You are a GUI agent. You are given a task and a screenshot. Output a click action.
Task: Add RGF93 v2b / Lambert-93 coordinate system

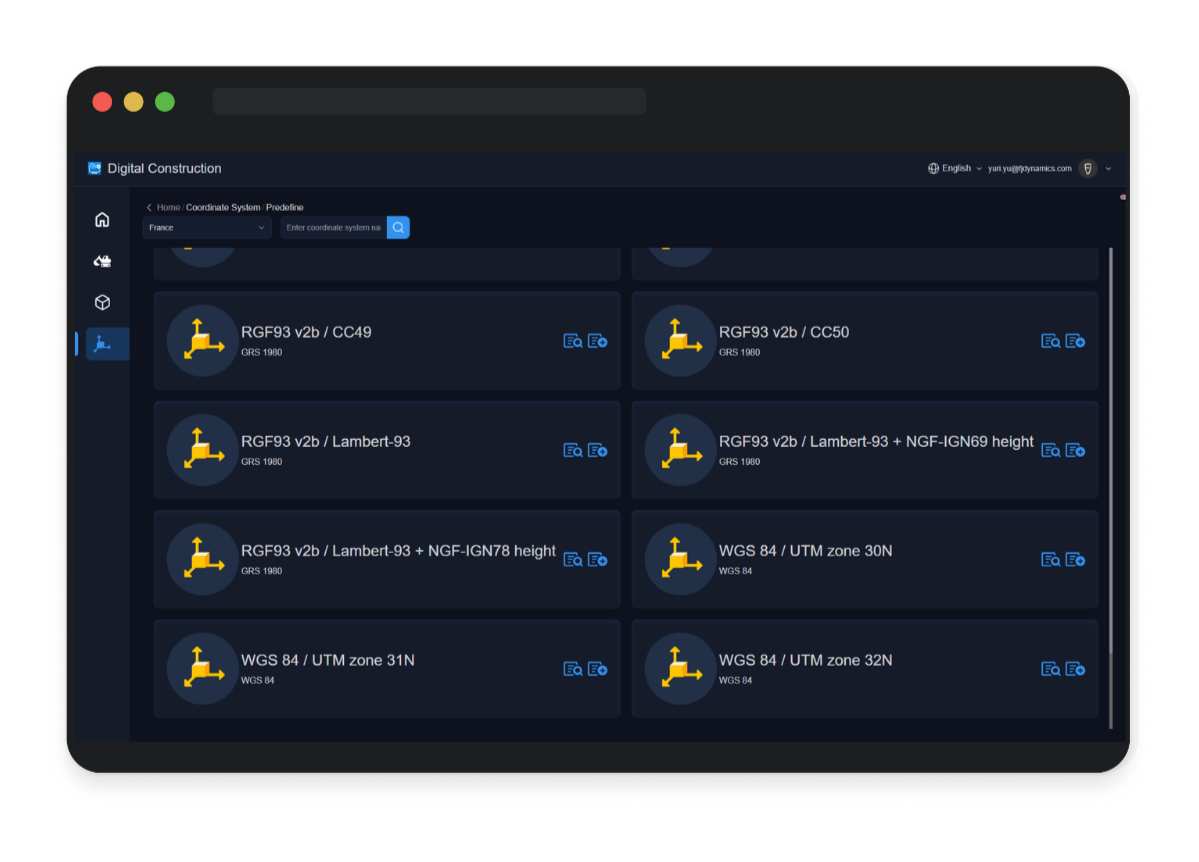(x=597, y=451)
